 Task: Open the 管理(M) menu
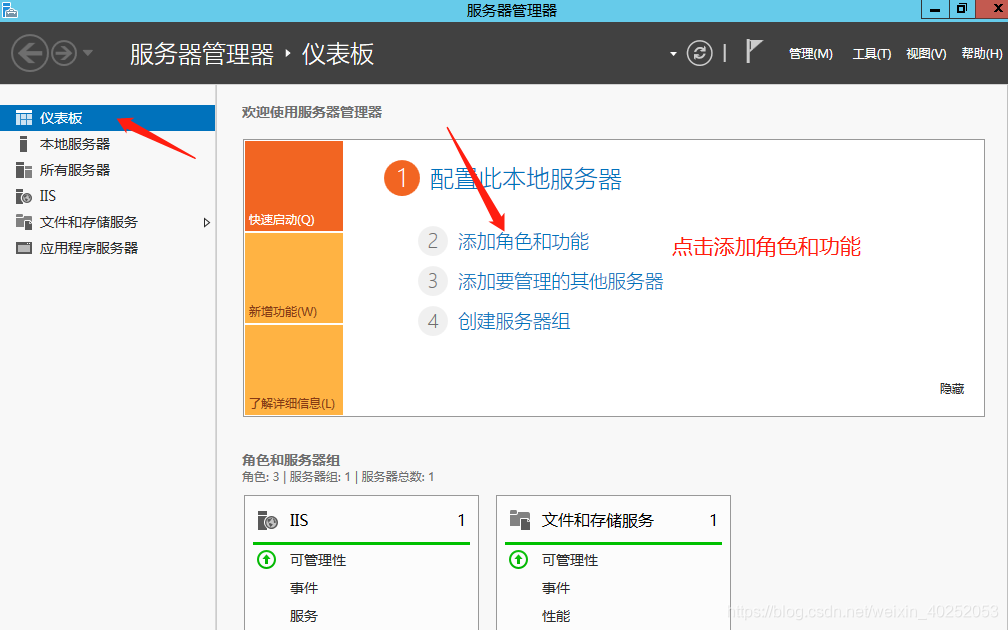point(811,54)
